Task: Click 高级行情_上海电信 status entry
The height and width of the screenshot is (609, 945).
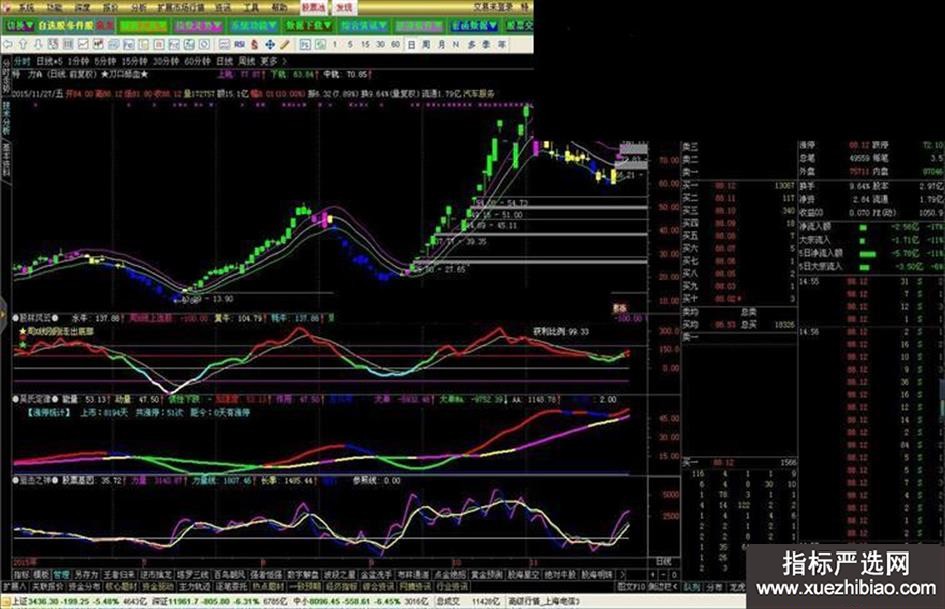Action: tap(544, 601)
